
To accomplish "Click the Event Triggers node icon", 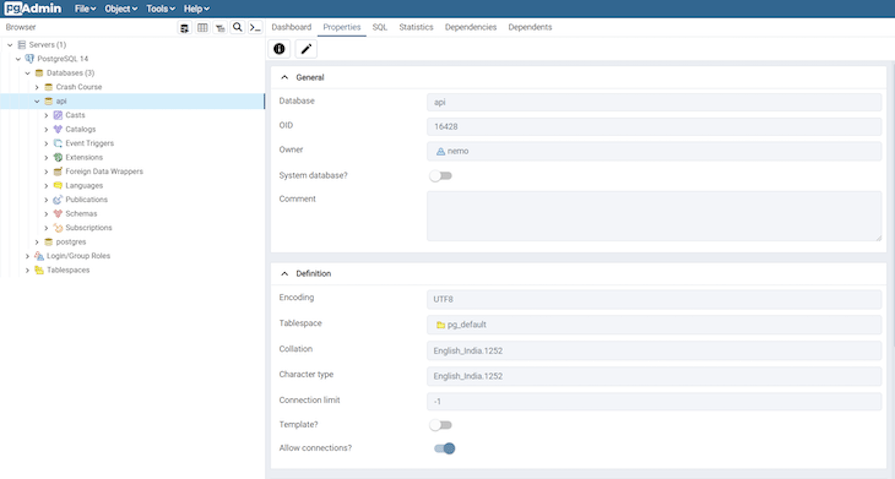I will pyautogui.click(x=58, y=143).
